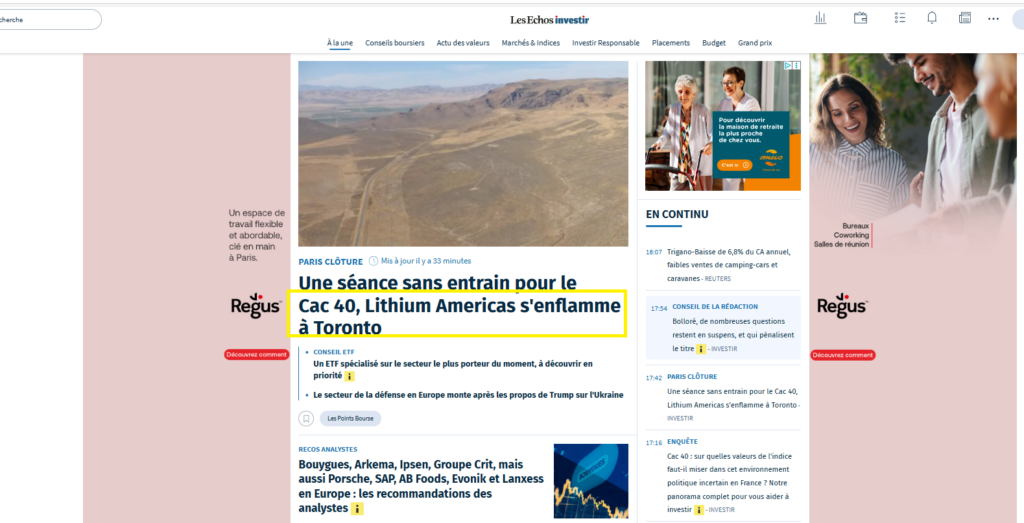Click the AdChoices triangle icon on retirement ad
Viewport: 1024px width, 523px height.
(788, 65)
